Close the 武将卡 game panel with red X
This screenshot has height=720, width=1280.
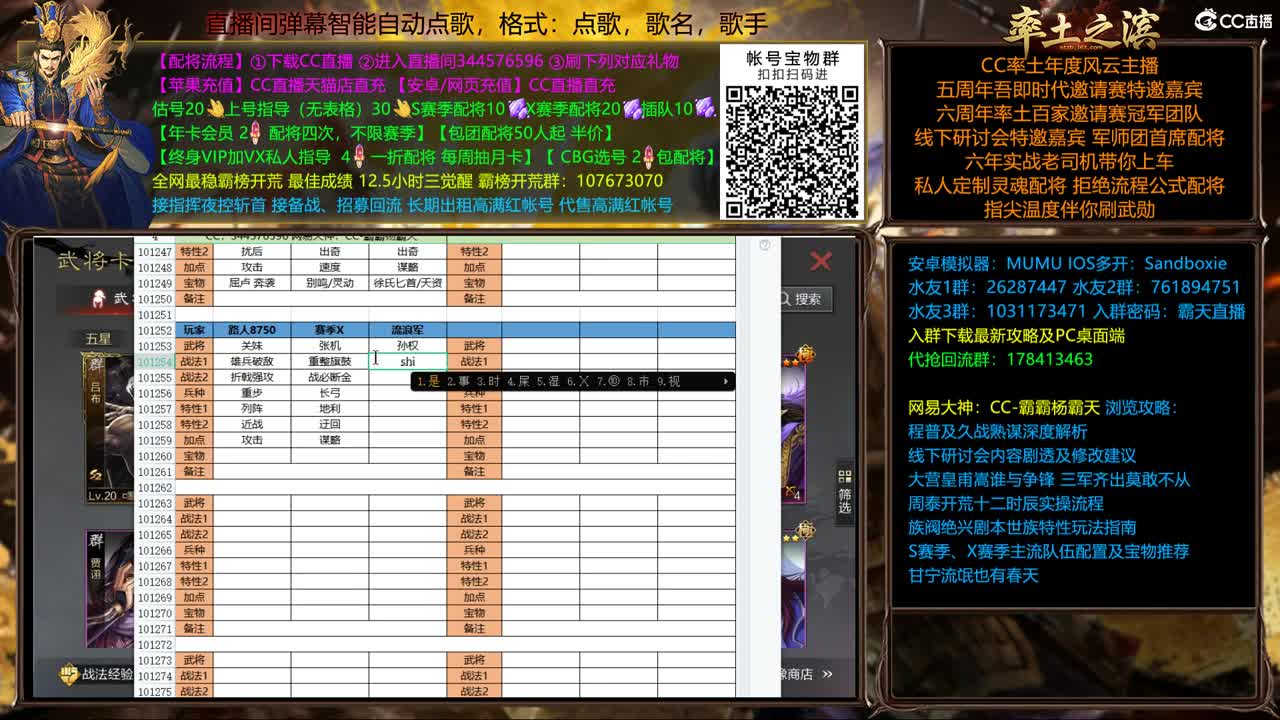[820, 261]
